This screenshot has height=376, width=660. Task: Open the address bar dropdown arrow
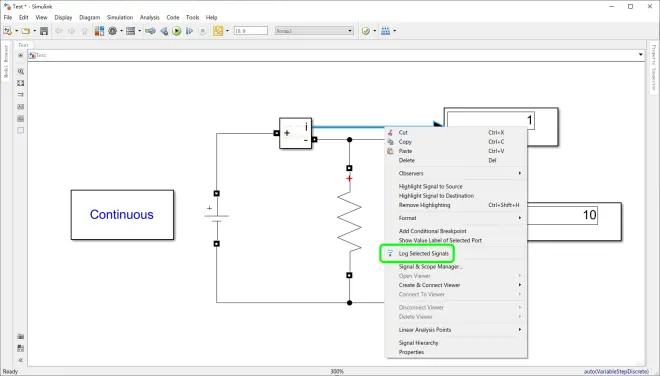tap(641, 55)
